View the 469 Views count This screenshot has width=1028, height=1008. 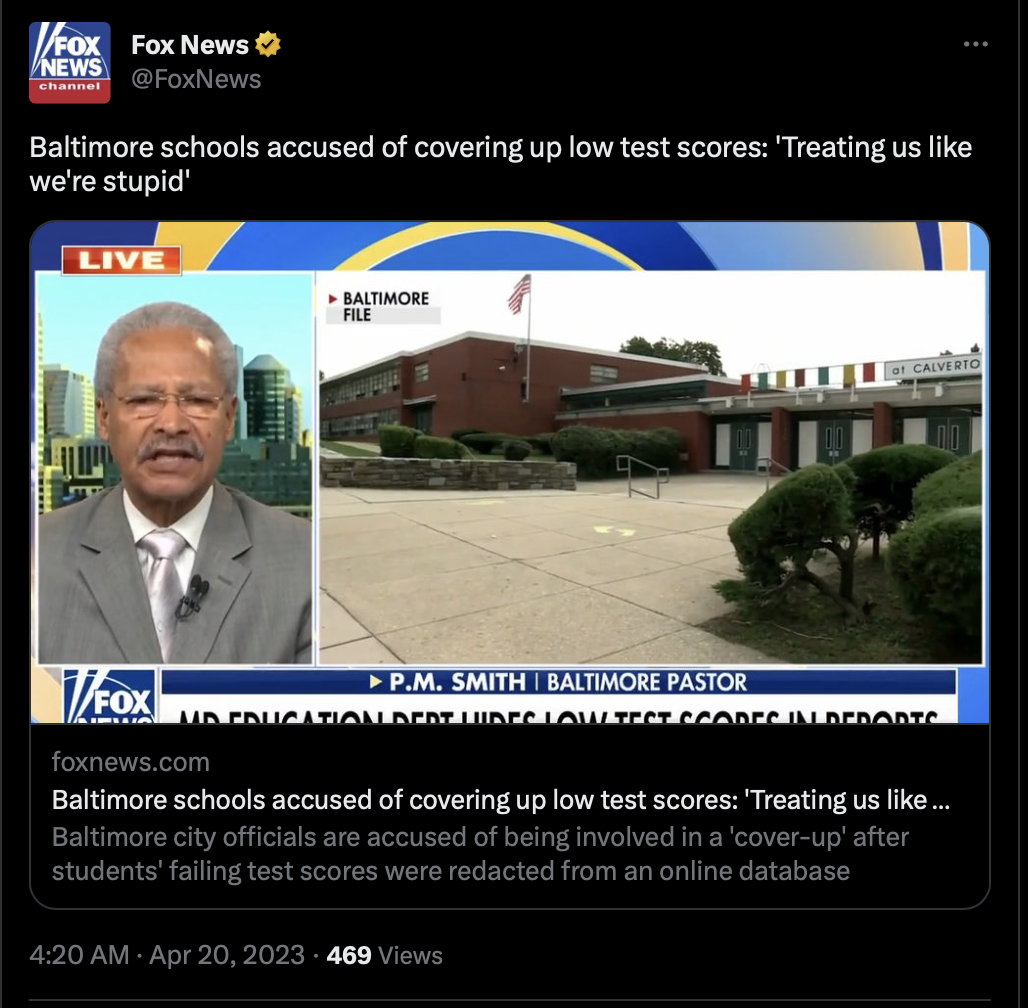(x=384, y=955)
